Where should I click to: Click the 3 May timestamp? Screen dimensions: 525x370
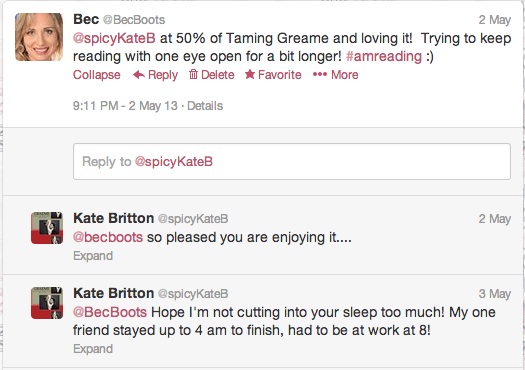click(495, 294)
